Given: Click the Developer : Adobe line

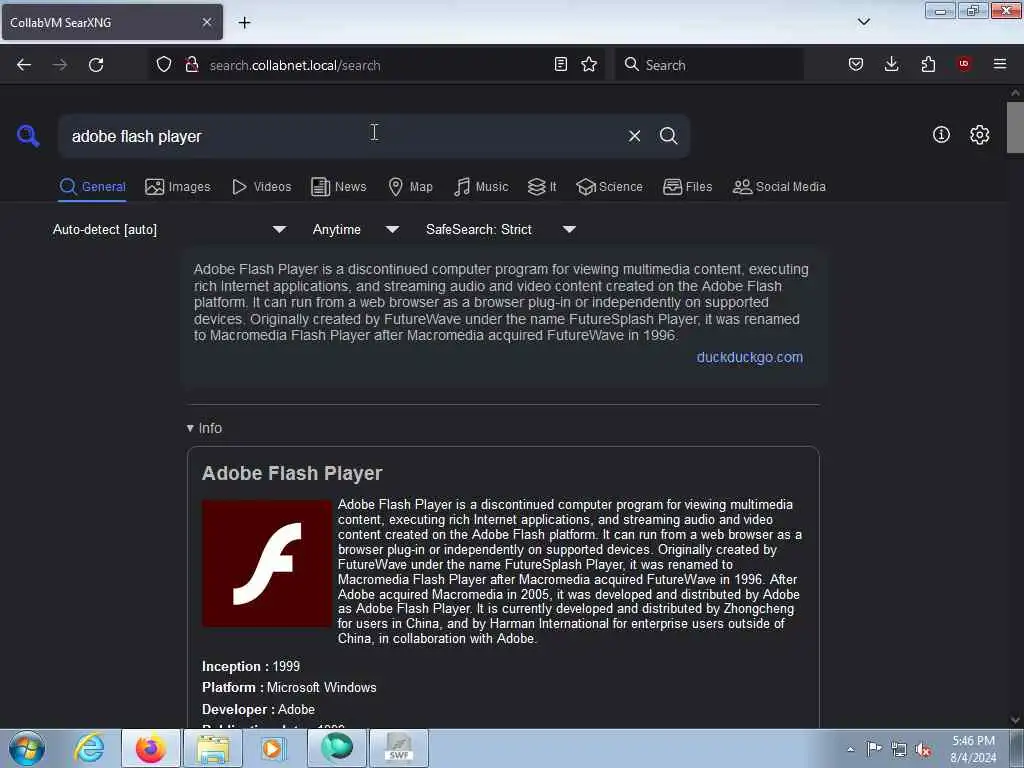Looking at the screenshot, I should pos(258,709).
